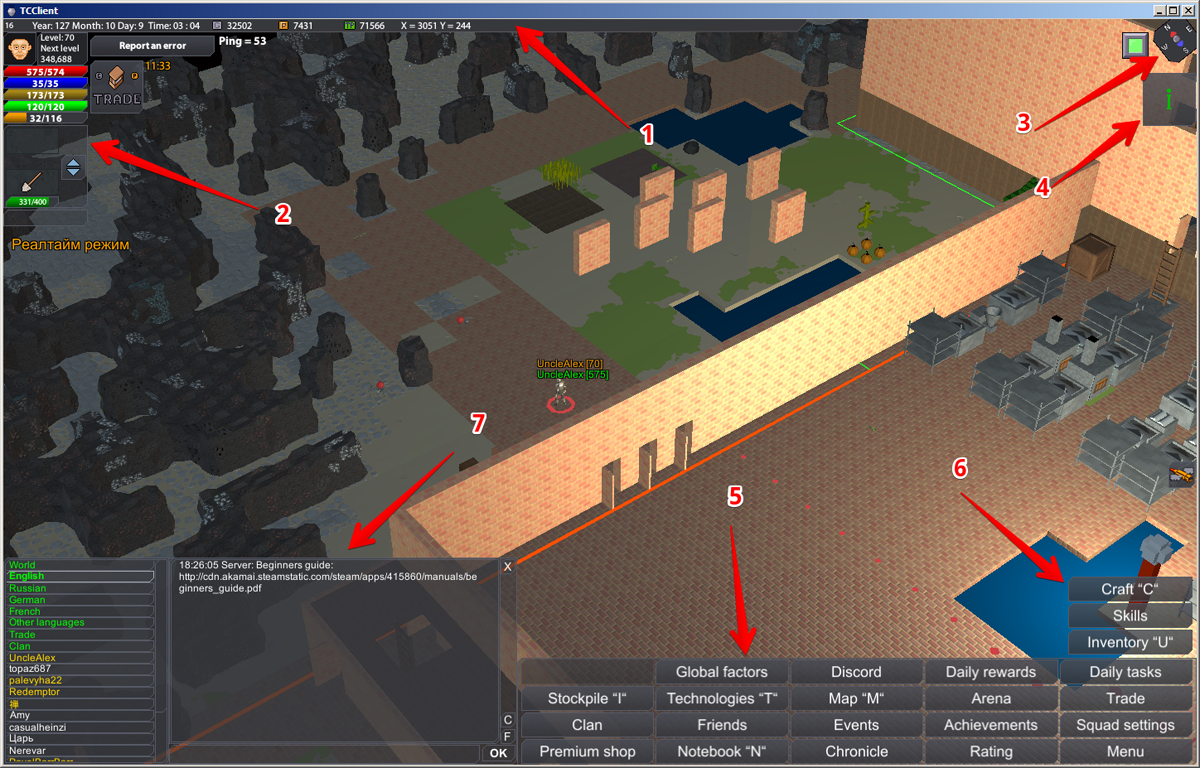Open Technologies "T"
The height and width of the screenshot is (768, 1200).
click(x=722, y=698)
